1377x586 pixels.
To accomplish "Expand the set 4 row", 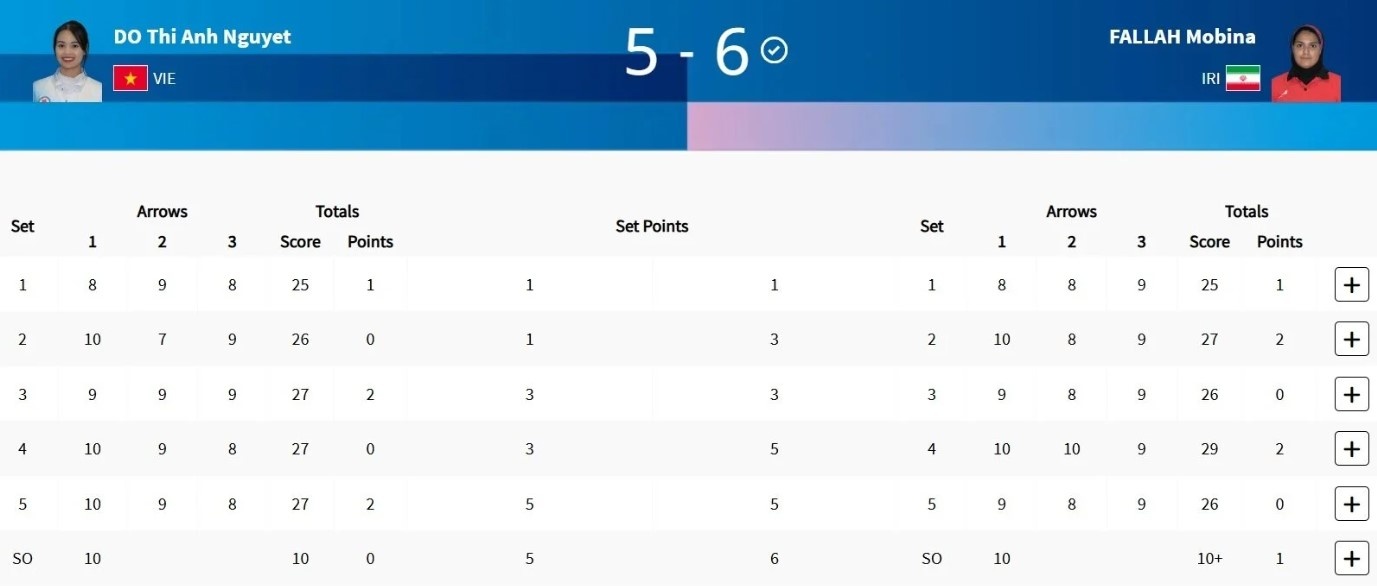I will 1351,449.
